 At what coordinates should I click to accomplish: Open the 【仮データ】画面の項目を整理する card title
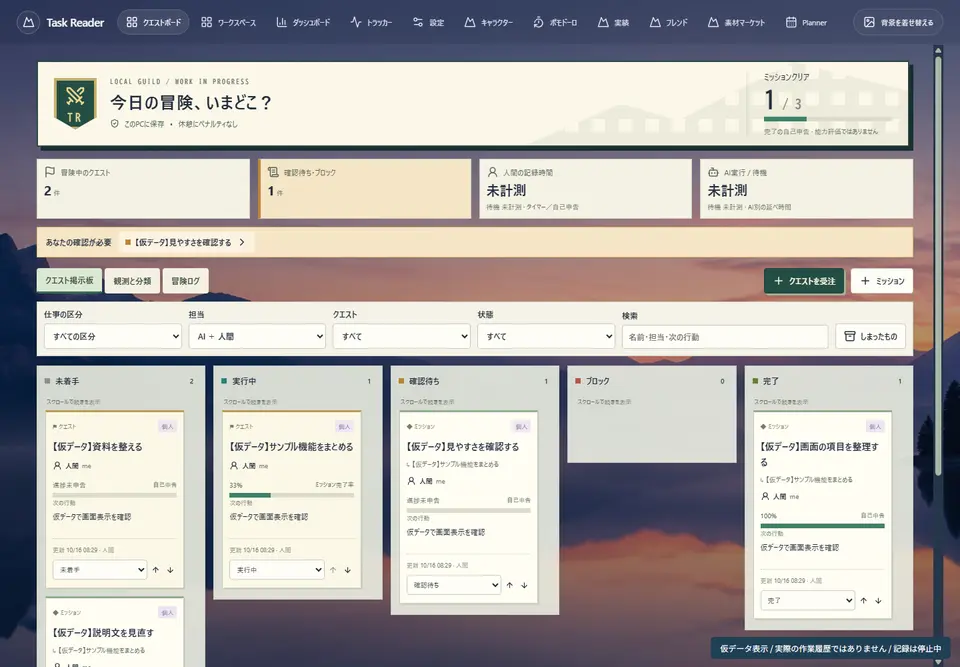(820, 454)
